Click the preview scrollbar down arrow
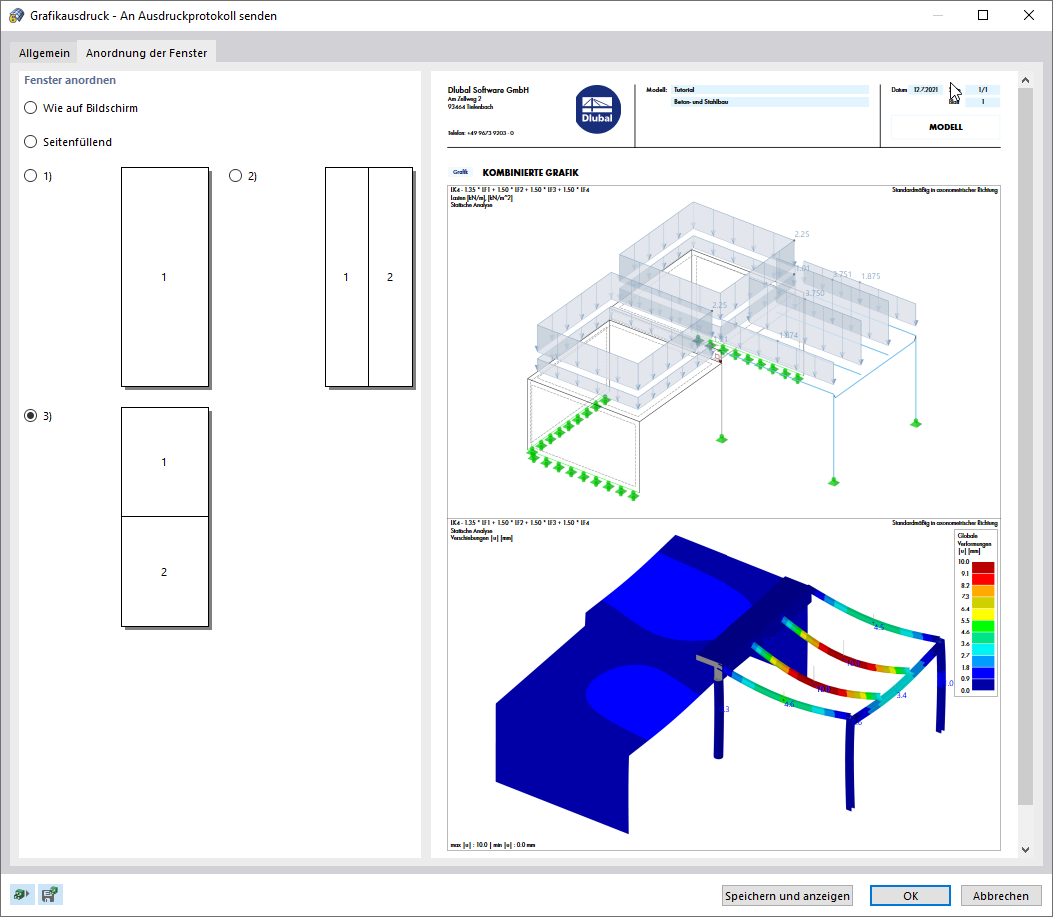The image size is (1053, 917). pos(1025,850)
